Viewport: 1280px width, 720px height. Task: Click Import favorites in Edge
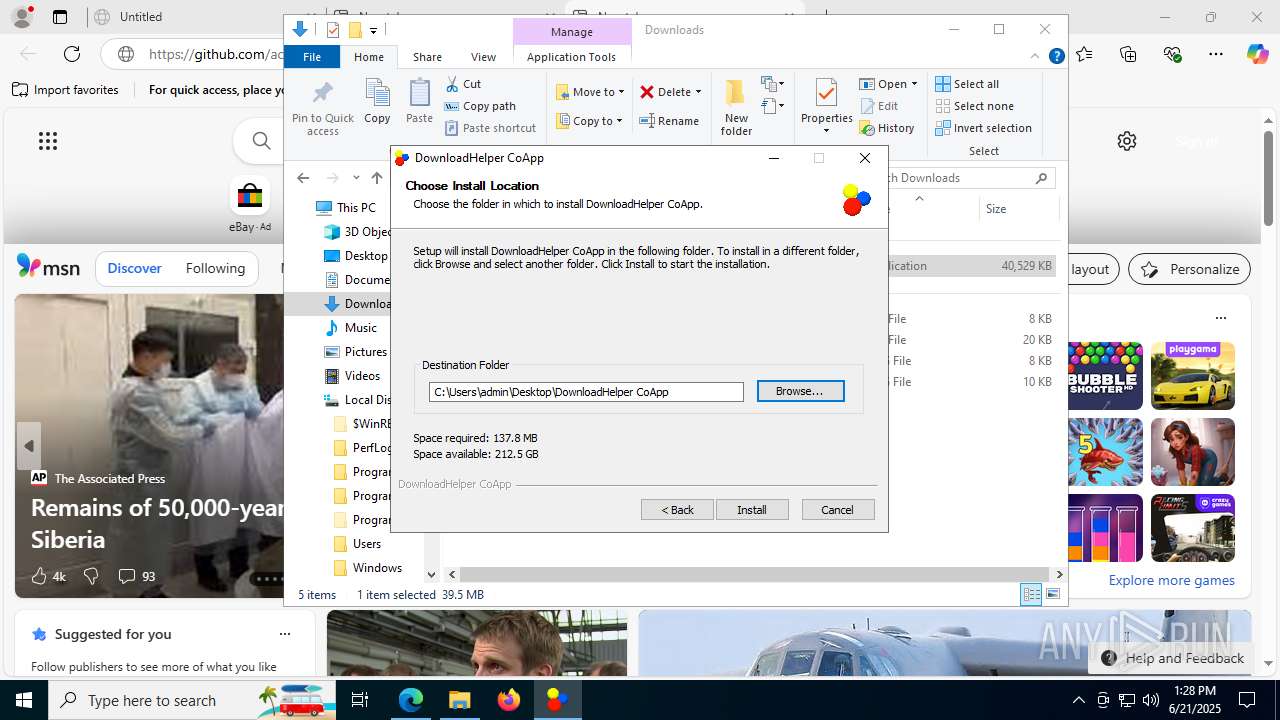[66, 90]
